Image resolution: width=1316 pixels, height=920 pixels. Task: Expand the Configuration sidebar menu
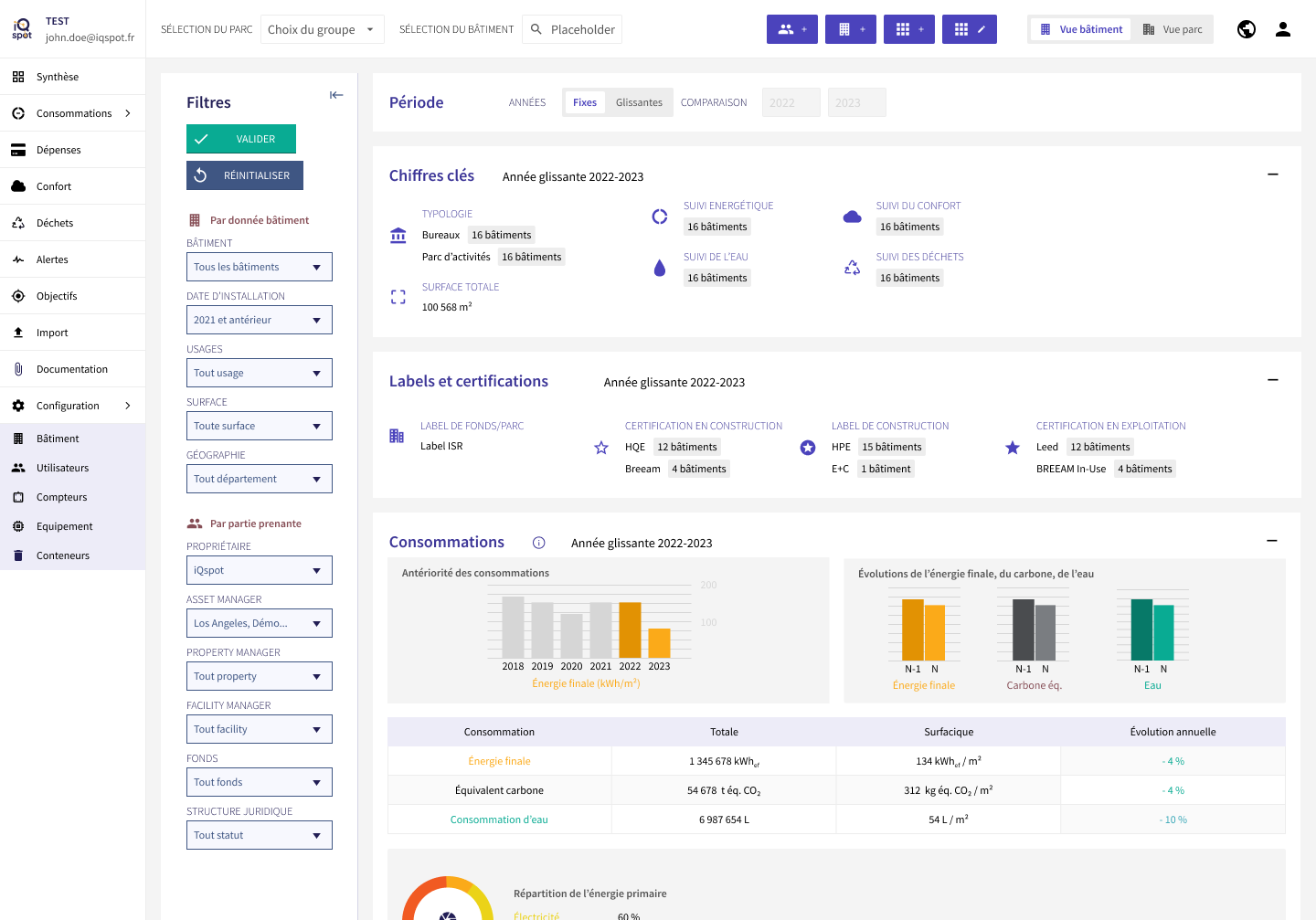[x=128, y=406]
